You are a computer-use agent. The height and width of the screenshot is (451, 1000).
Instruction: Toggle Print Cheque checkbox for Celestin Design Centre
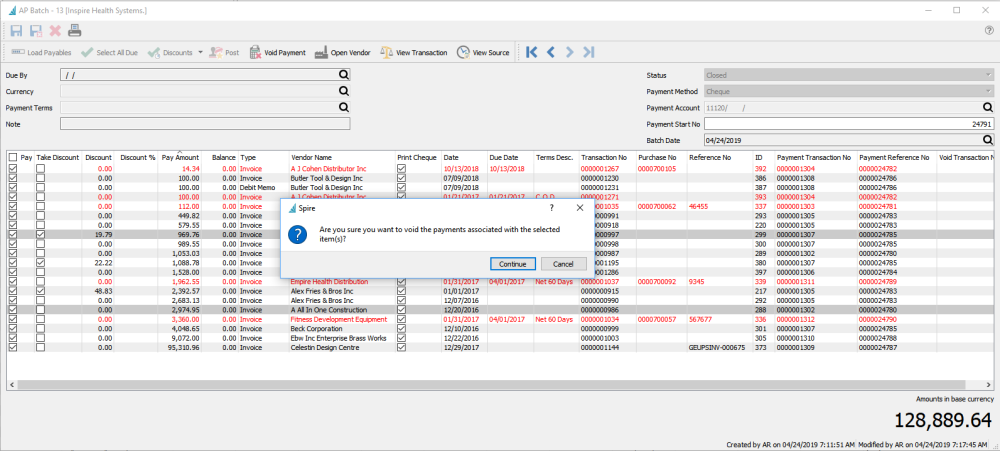pyautogui.click(x=402, y=348)
